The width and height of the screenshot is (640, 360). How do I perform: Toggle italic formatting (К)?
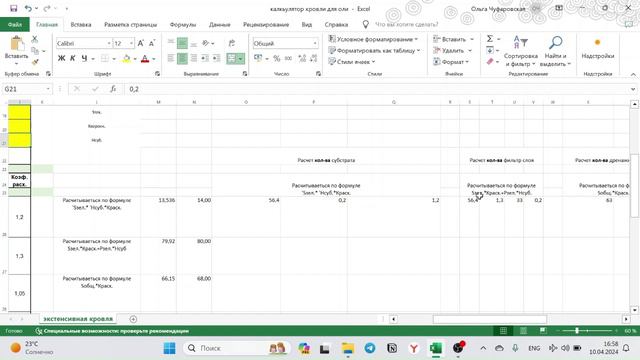pyautogui.click(x=73, y=58)
